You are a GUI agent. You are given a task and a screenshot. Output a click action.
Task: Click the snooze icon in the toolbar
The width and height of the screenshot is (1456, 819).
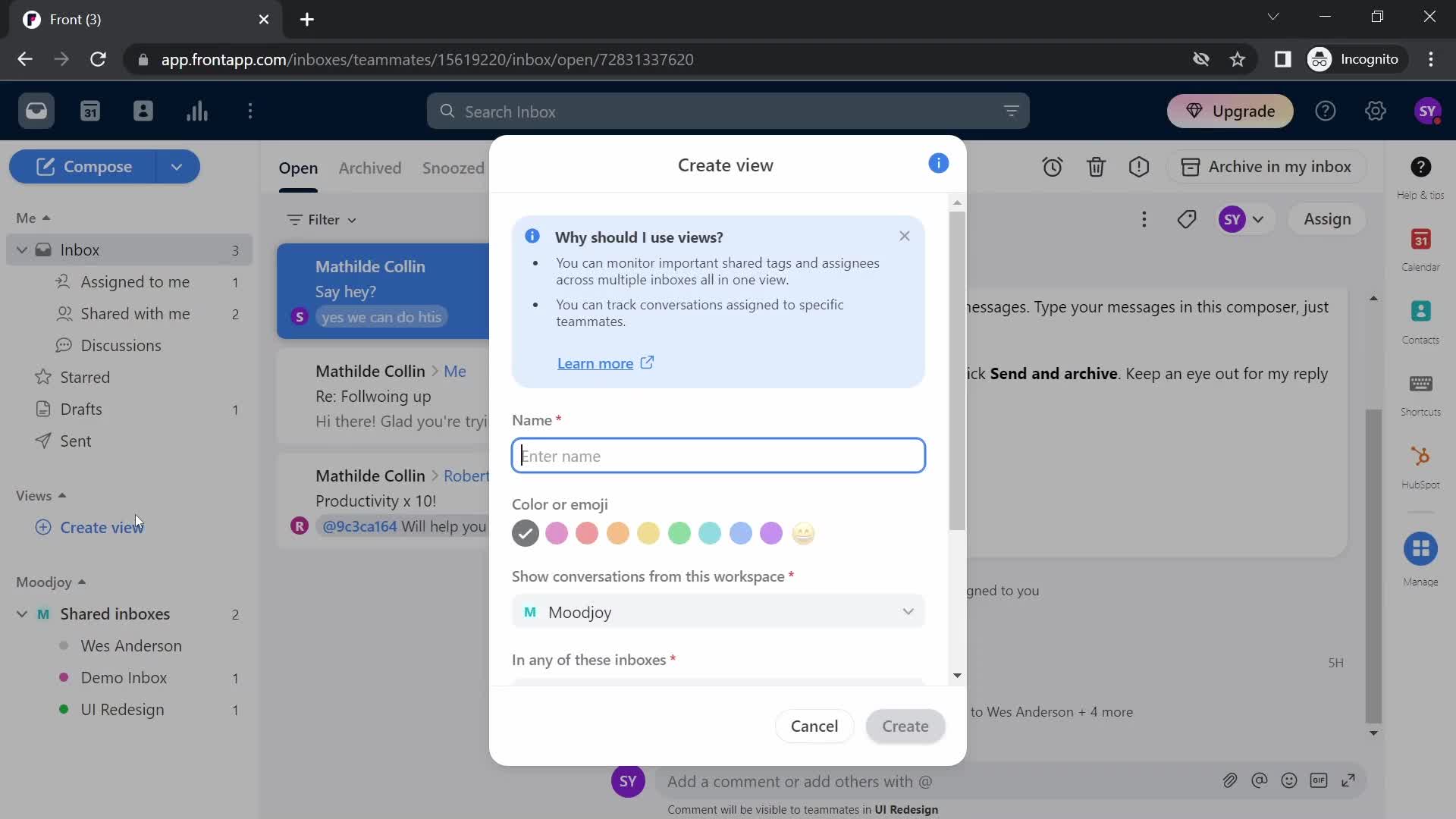pyautogui.click(x=1053, y=167)
